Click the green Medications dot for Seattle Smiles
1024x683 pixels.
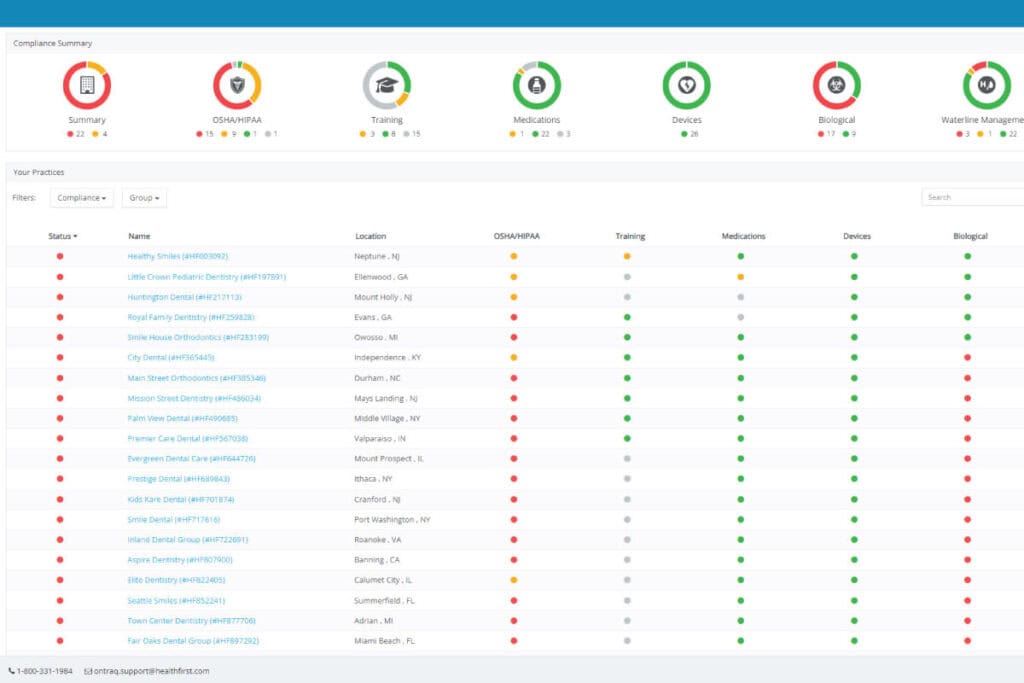pos(741,600)
